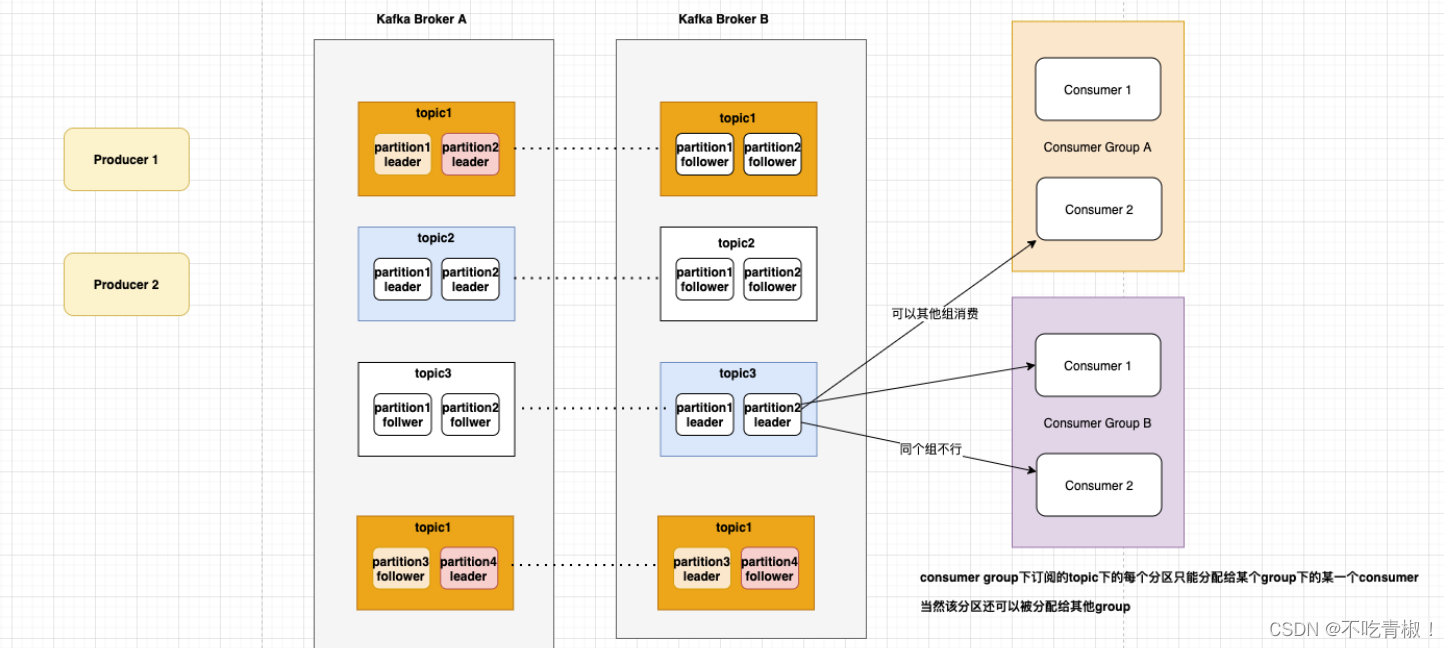1448x648 pixels.
Task: Click upper topic1 label in Broker A
Action: tap(435, 113)
